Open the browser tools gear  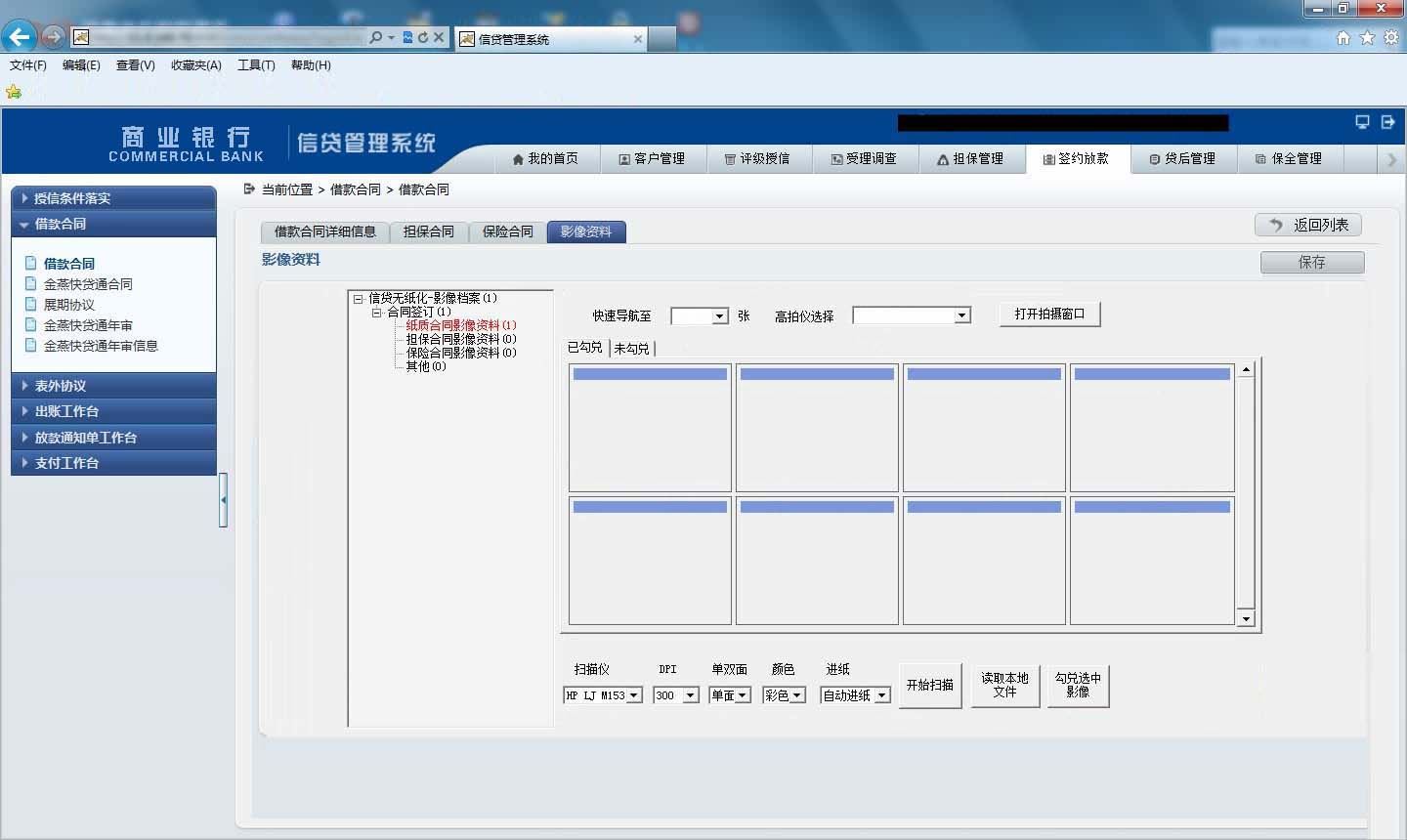click(x=1390, y=37)
